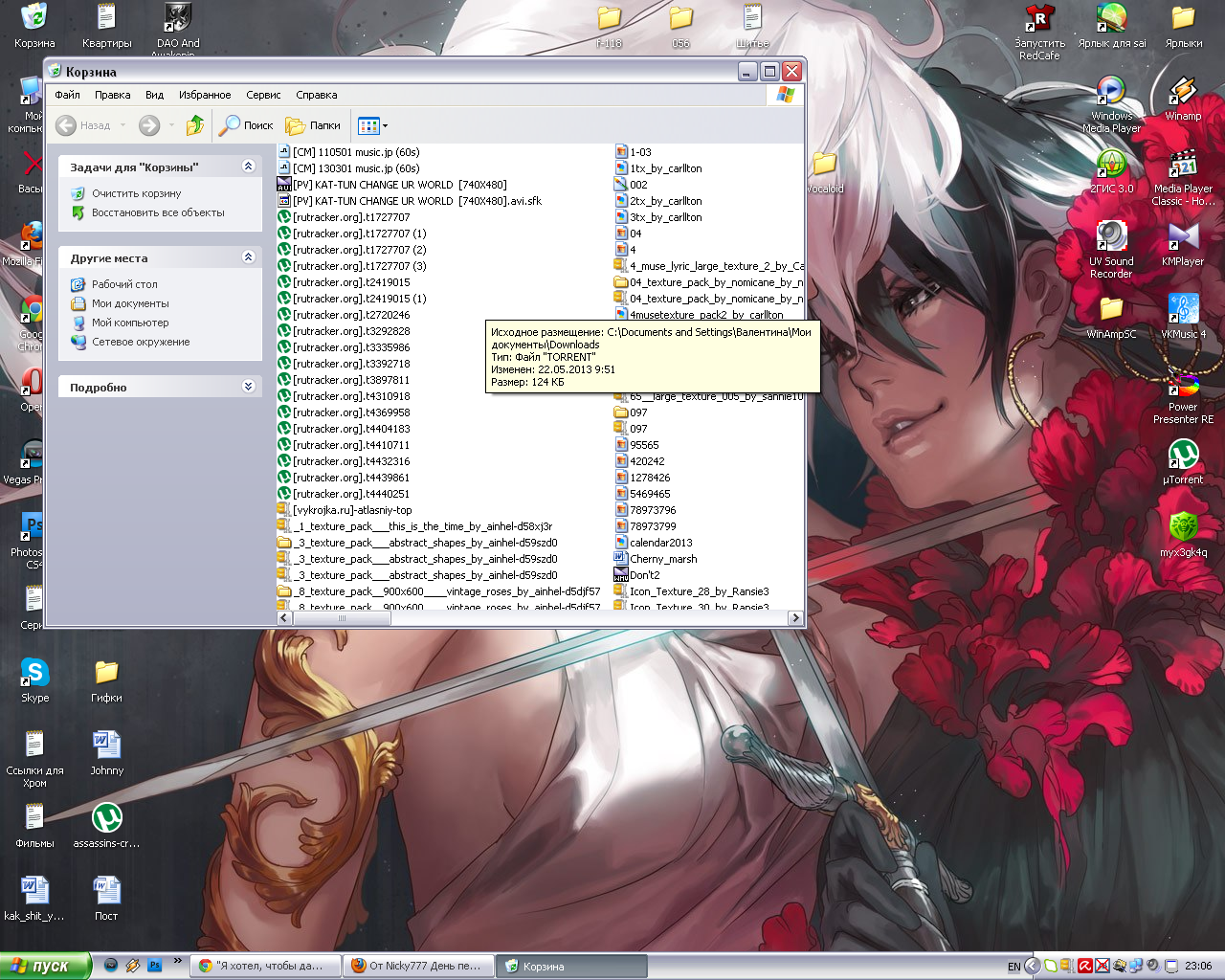Toggle the Folders (Папки) pane button
The width and height of the screenshot is (1225, 980).
[x=314, y=125]
